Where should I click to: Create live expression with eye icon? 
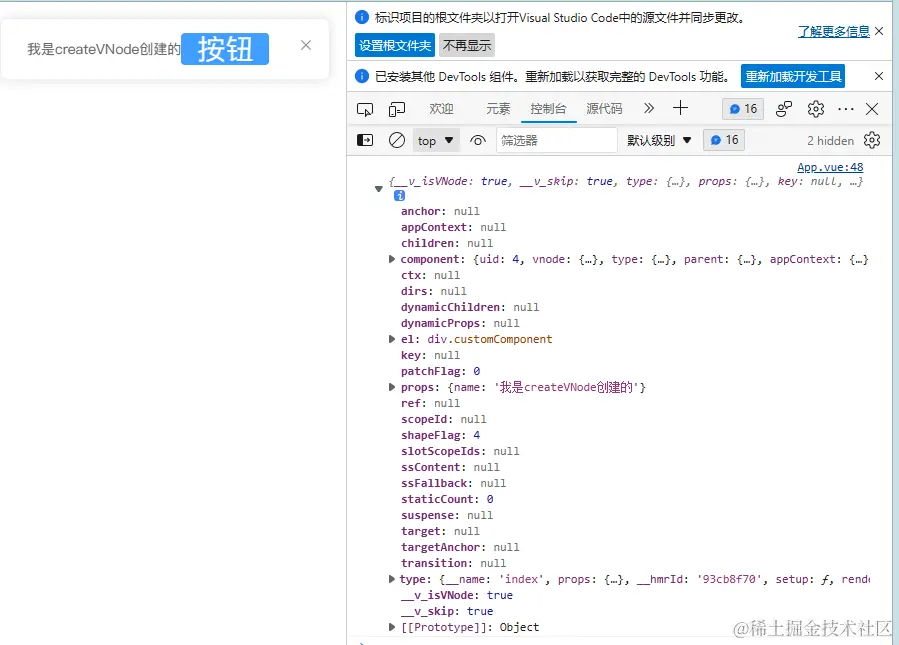[478, 140]
